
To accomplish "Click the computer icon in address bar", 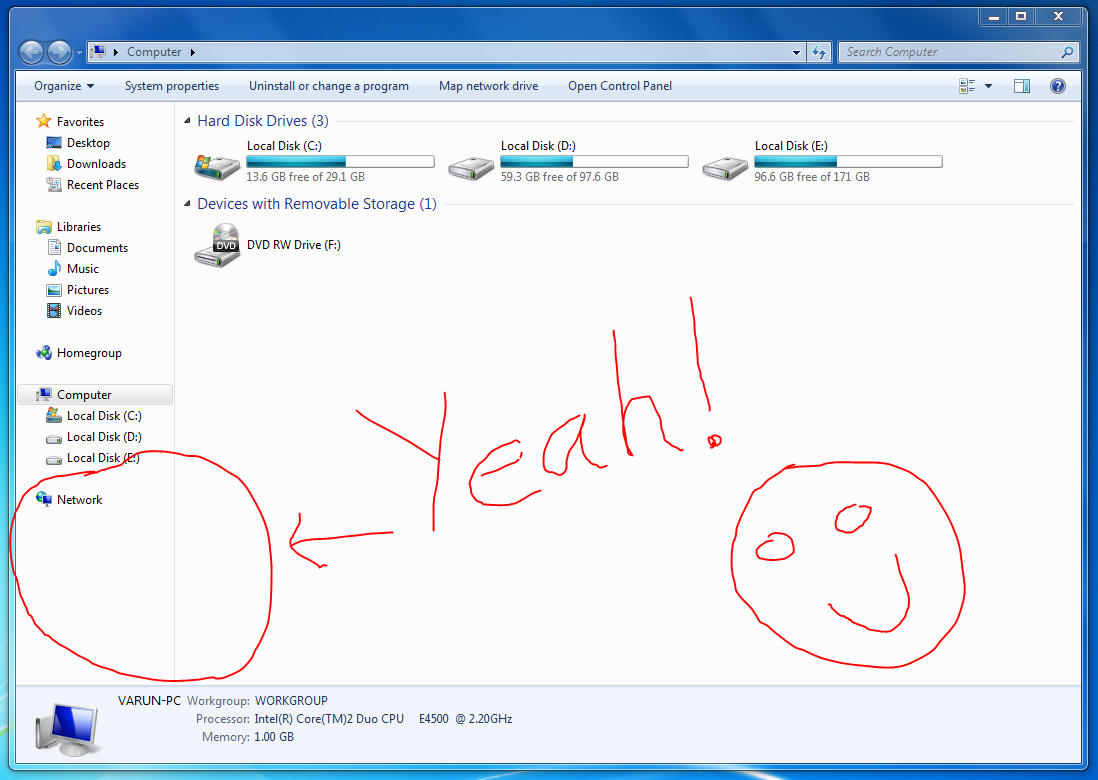I will pos(99,52).
